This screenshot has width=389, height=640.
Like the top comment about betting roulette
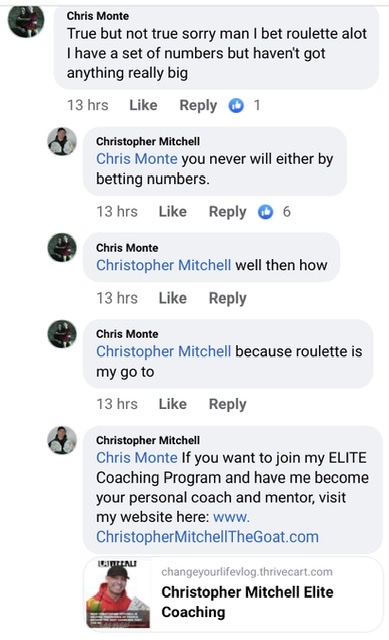pyautogui.click(x=143, y=105)
